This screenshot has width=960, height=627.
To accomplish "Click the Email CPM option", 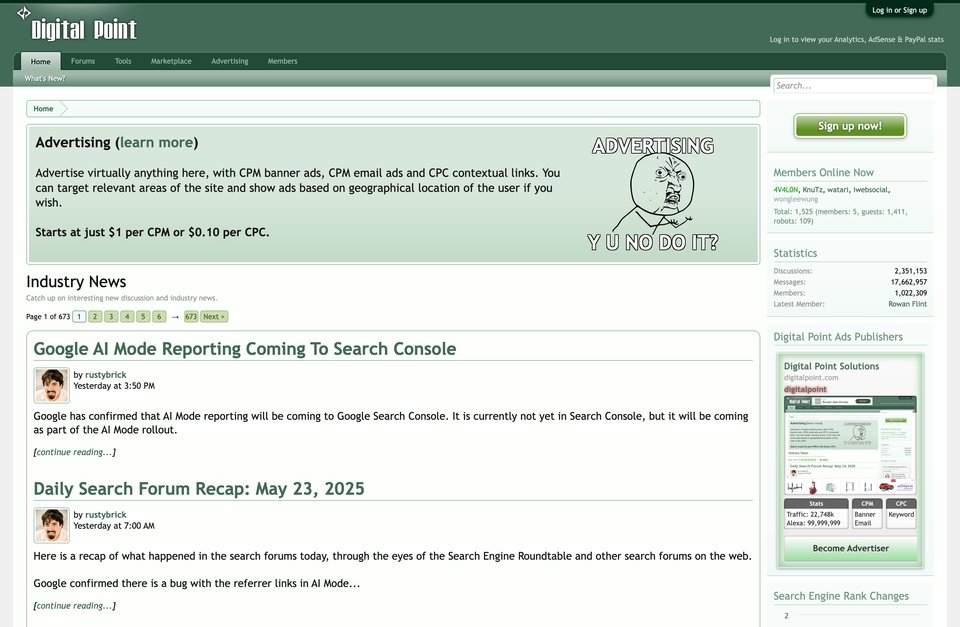I will (x=863, y=523).
